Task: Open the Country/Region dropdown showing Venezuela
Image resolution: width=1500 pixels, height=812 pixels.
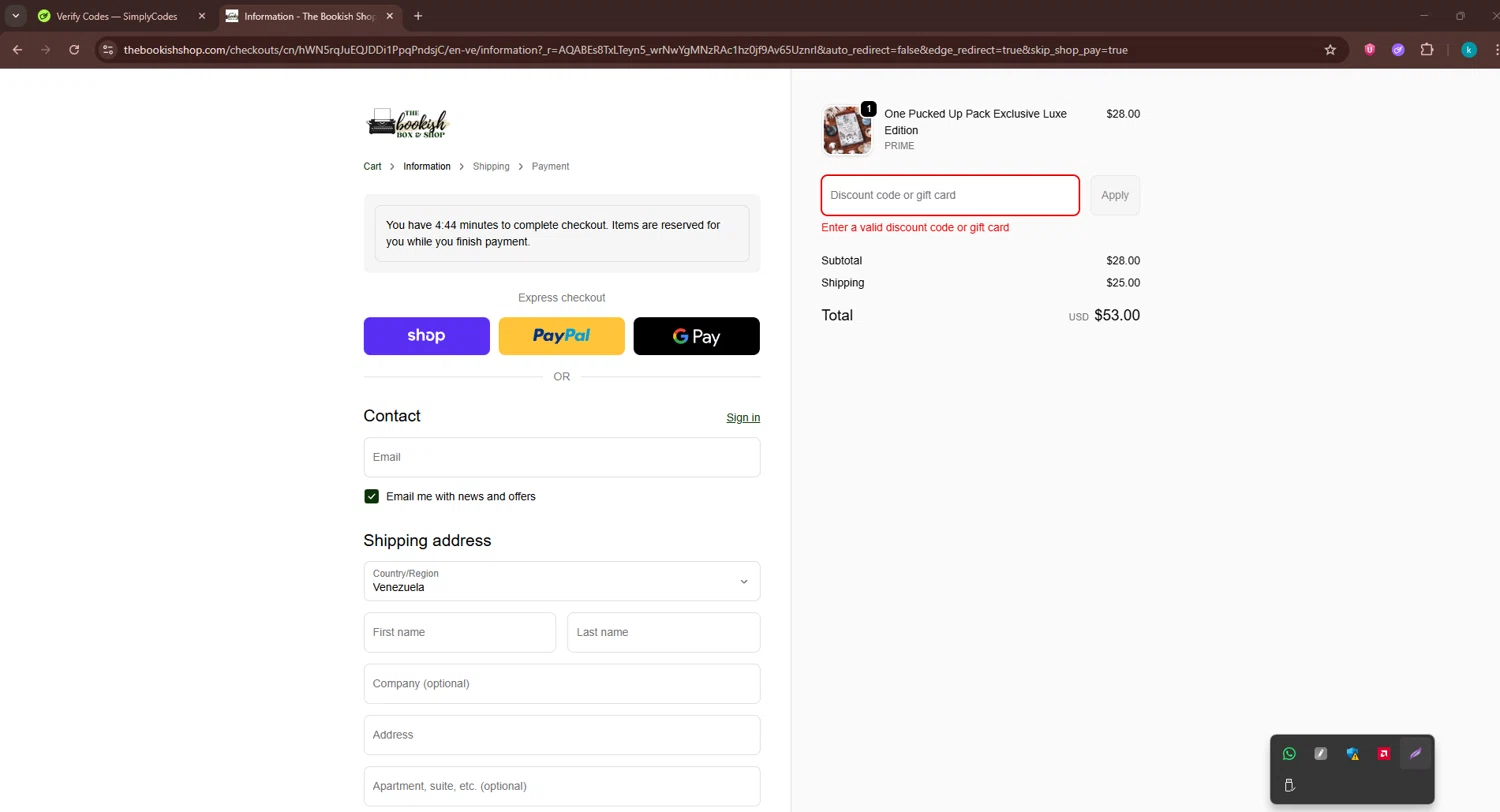Action: coord(562,581)
